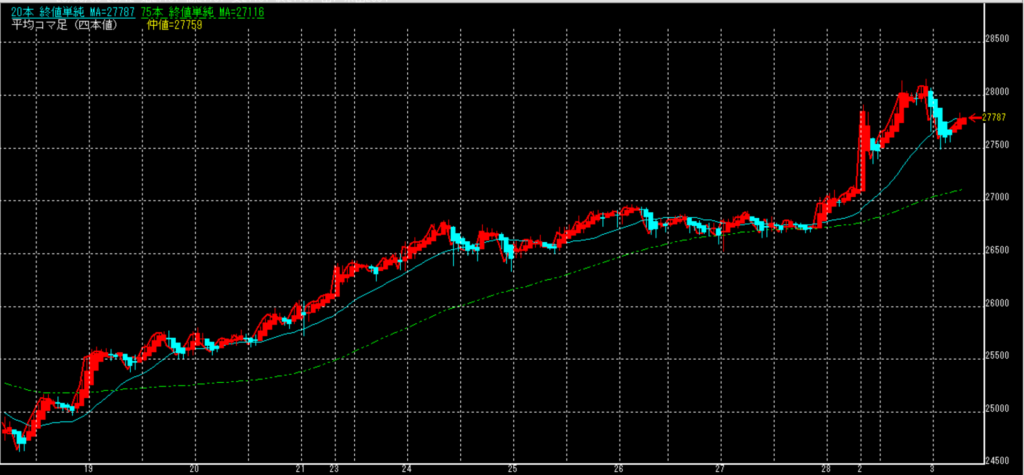Select date 24 on the time axis
The height and width of the screenshot is (475, 1024).
[x=406, y=467]
